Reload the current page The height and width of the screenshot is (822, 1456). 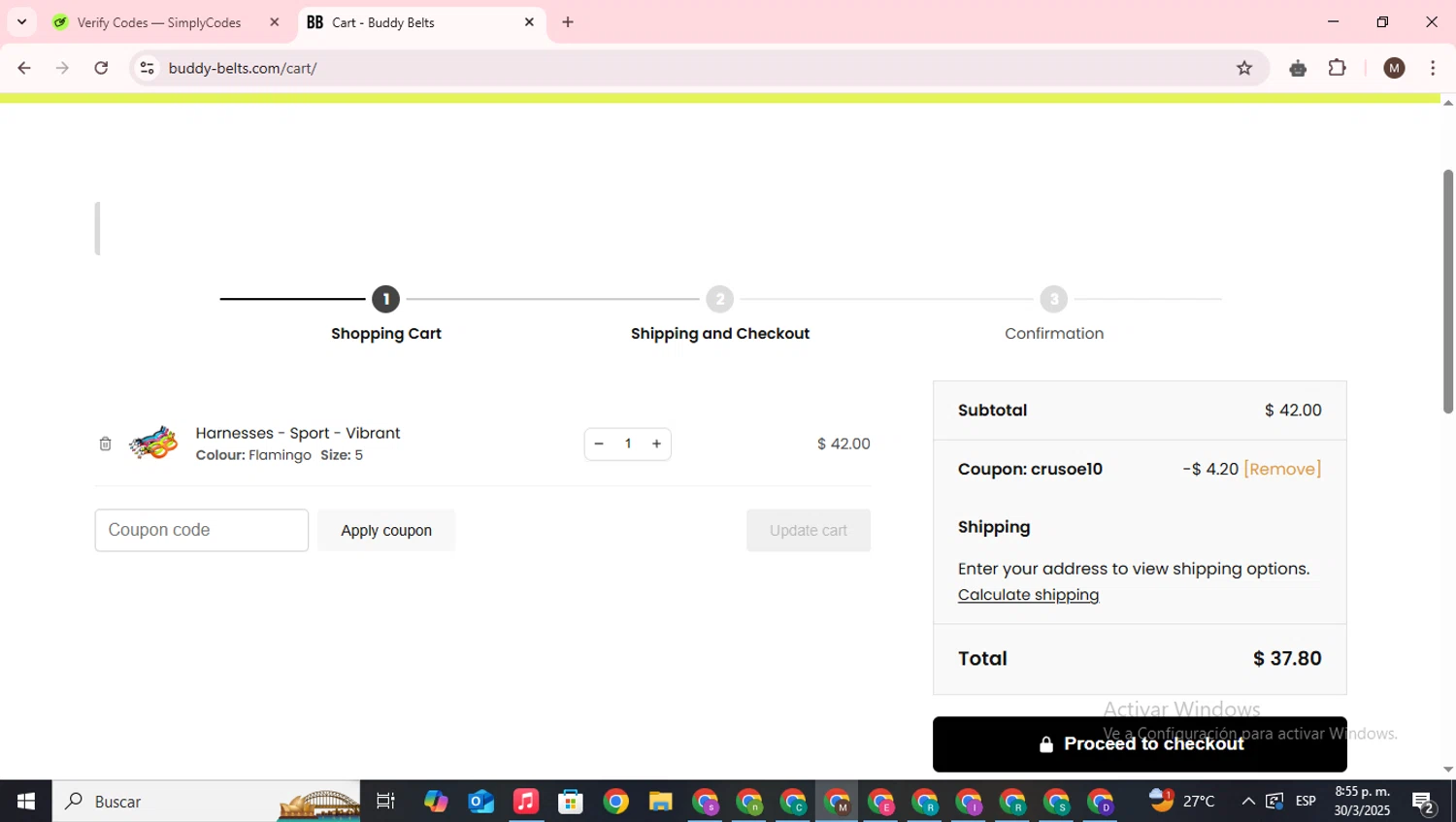click(x=101, y=68)
